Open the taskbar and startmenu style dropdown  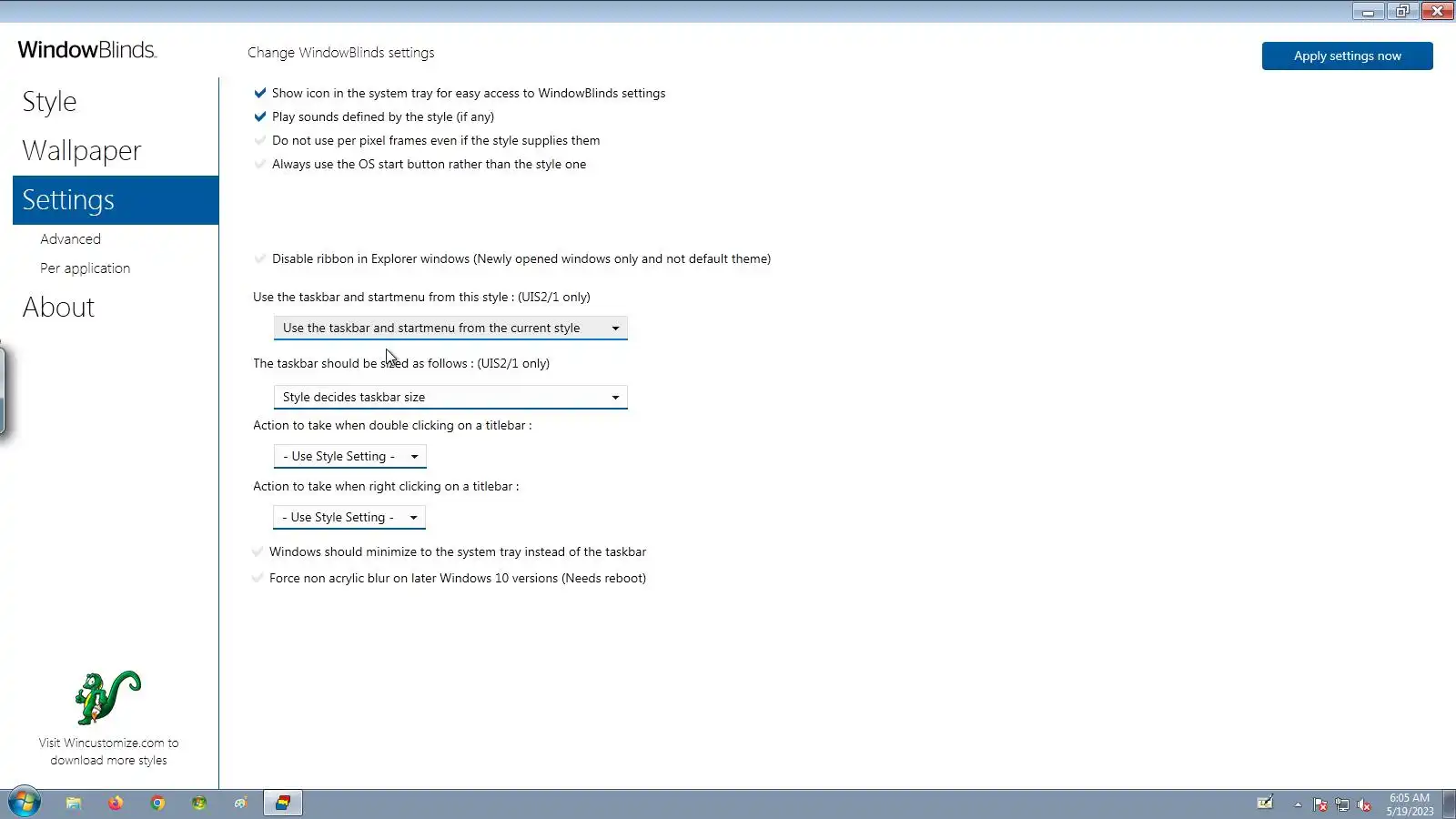click(x=450, y=328)
